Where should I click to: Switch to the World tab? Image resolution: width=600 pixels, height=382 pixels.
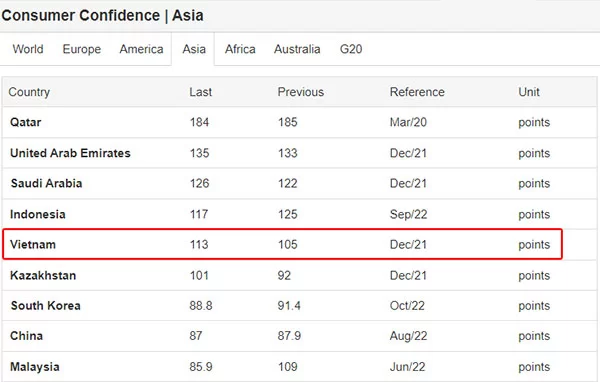pos(28,49)
